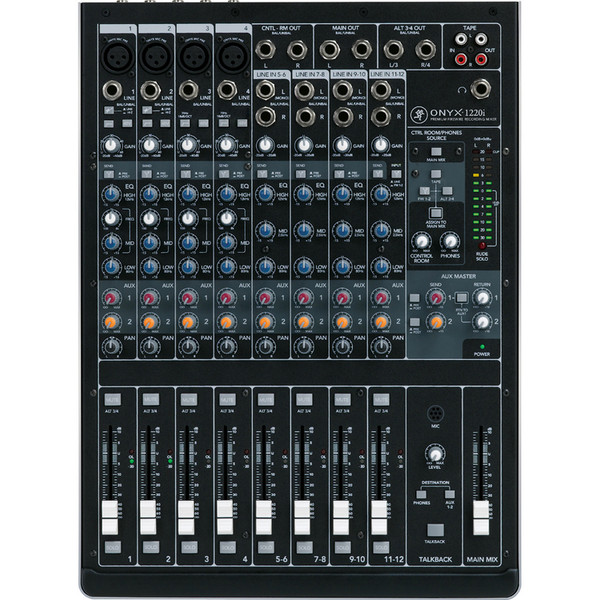Click the AUX MASTER SEND 1 knob

436,298
